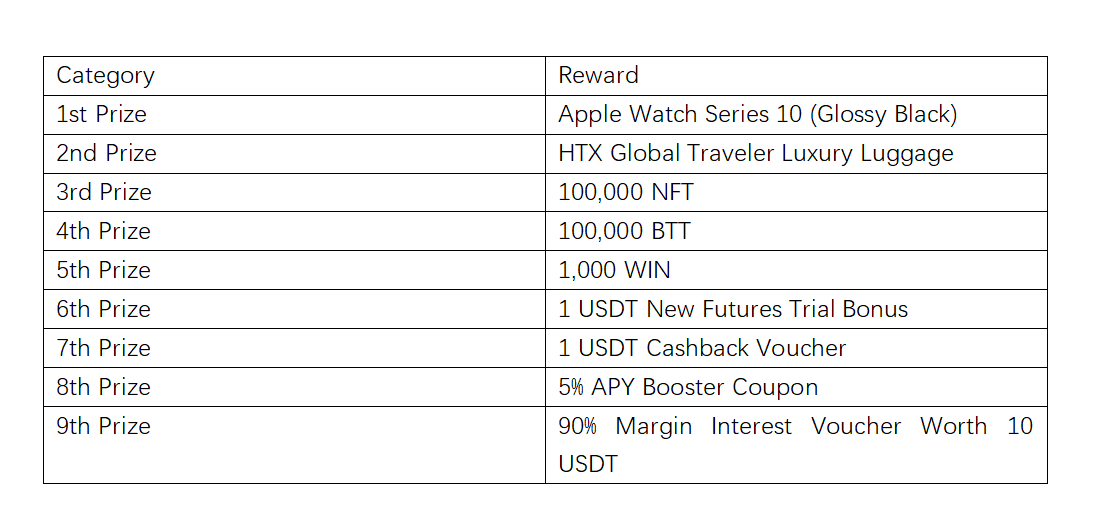1101x513 pixels.
Task: Select the 3rd Prize cell
Action: pos(104,193)
